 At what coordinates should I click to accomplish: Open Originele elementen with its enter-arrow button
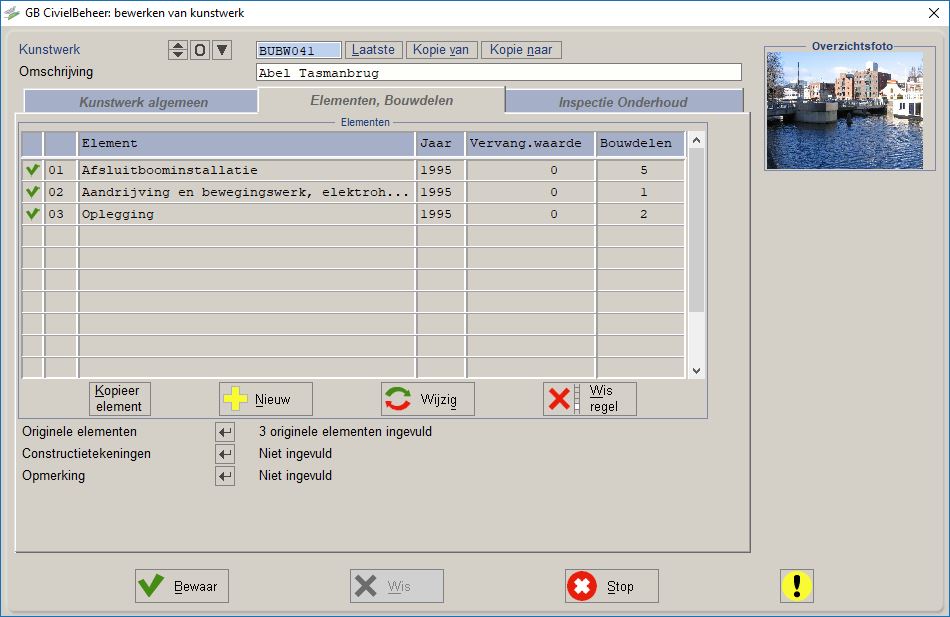225,432
